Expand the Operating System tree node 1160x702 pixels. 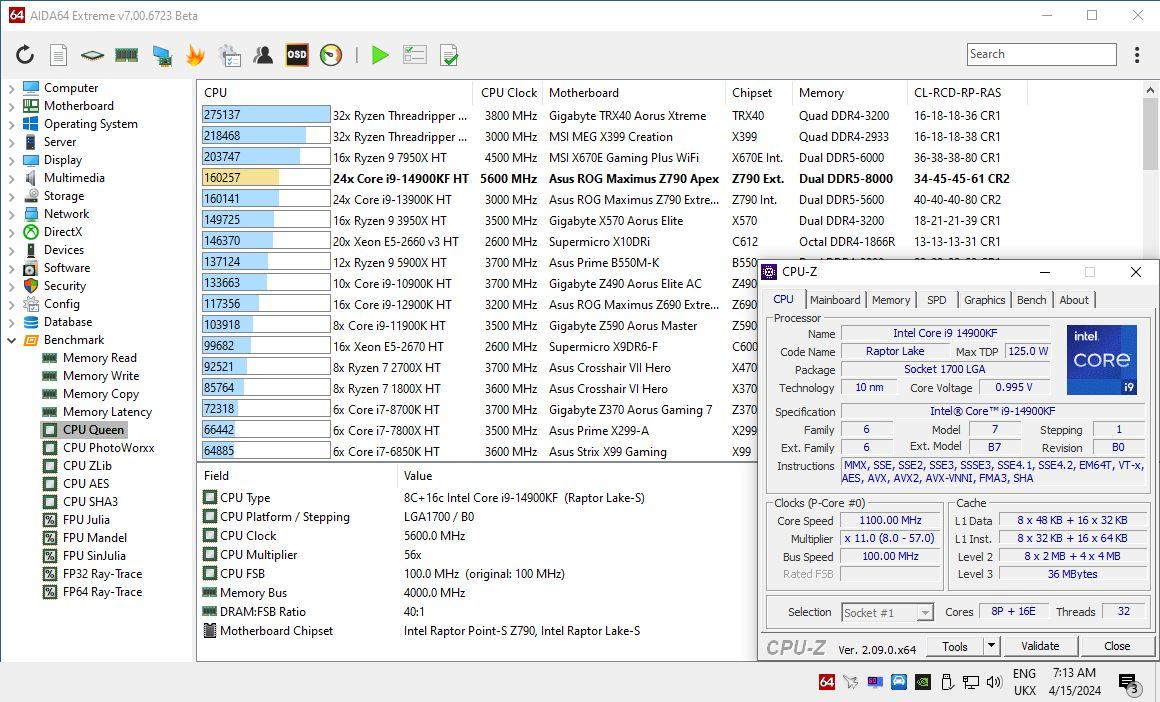tap(11, 124)
